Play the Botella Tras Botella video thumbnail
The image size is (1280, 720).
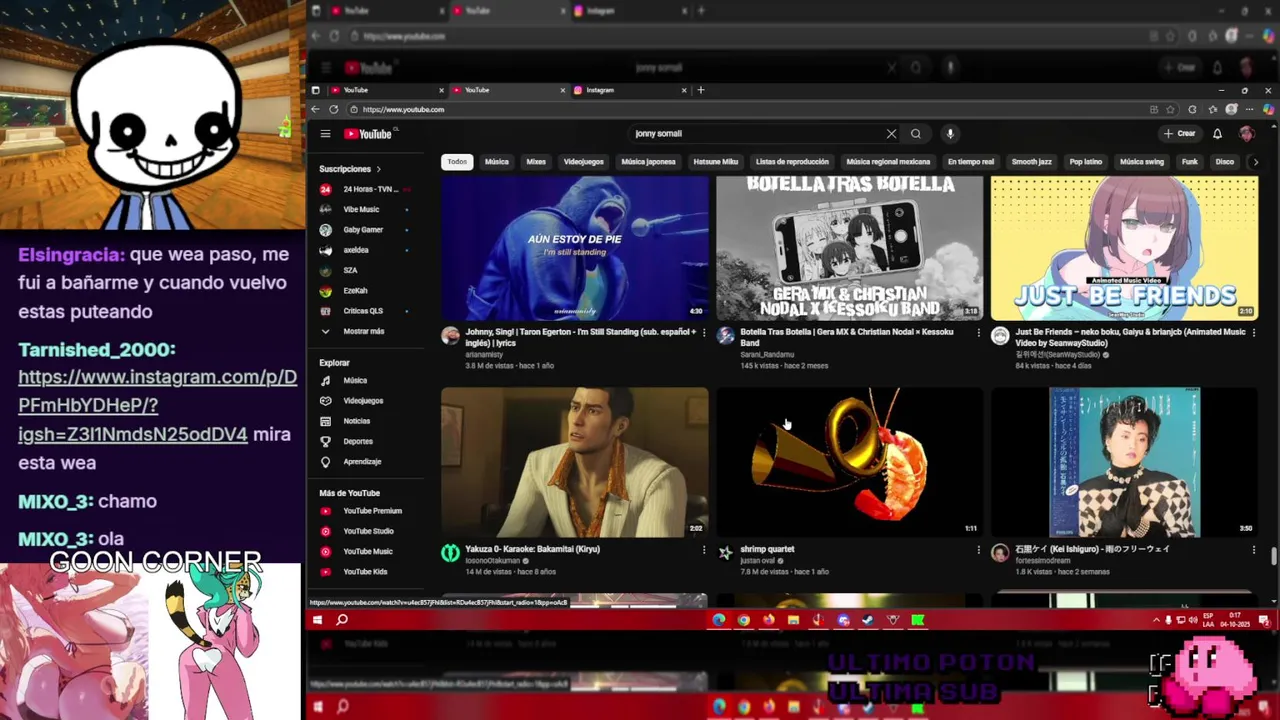point(849,247)
